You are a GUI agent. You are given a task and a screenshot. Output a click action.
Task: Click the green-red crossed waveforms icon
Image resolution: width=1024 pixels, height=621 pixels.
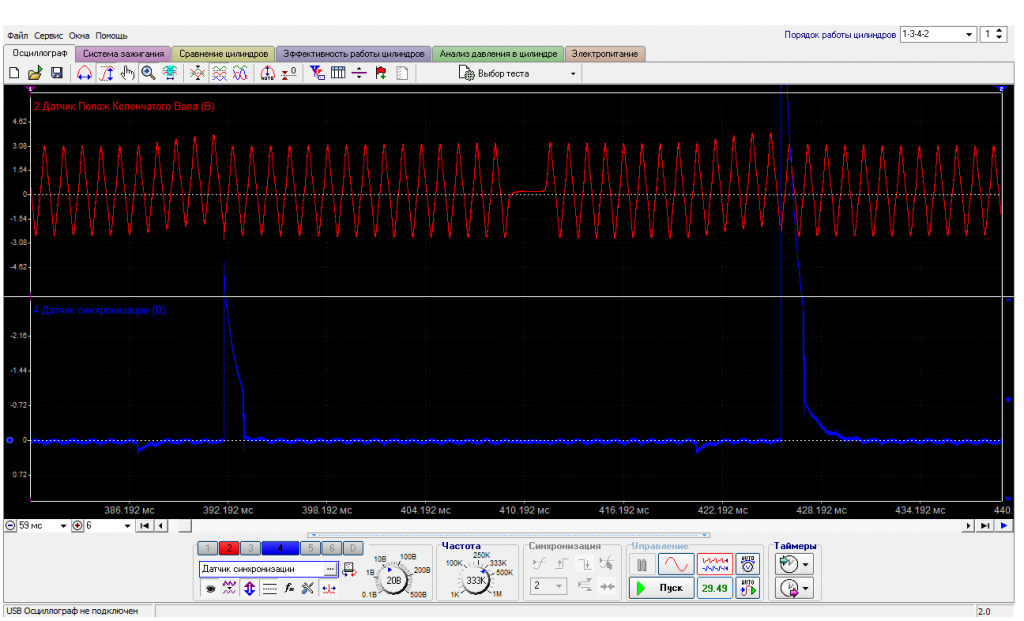coord(197,73)
